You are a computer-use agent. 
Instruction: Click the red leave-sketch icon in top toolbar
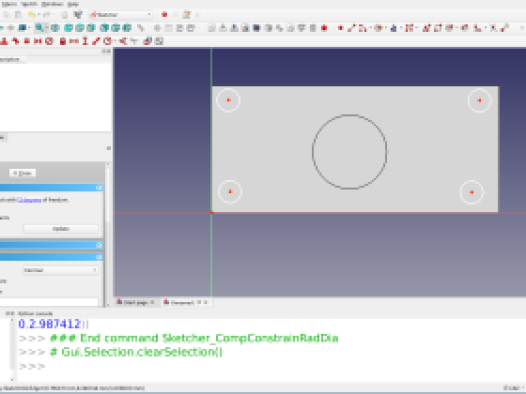coord(164,15)
